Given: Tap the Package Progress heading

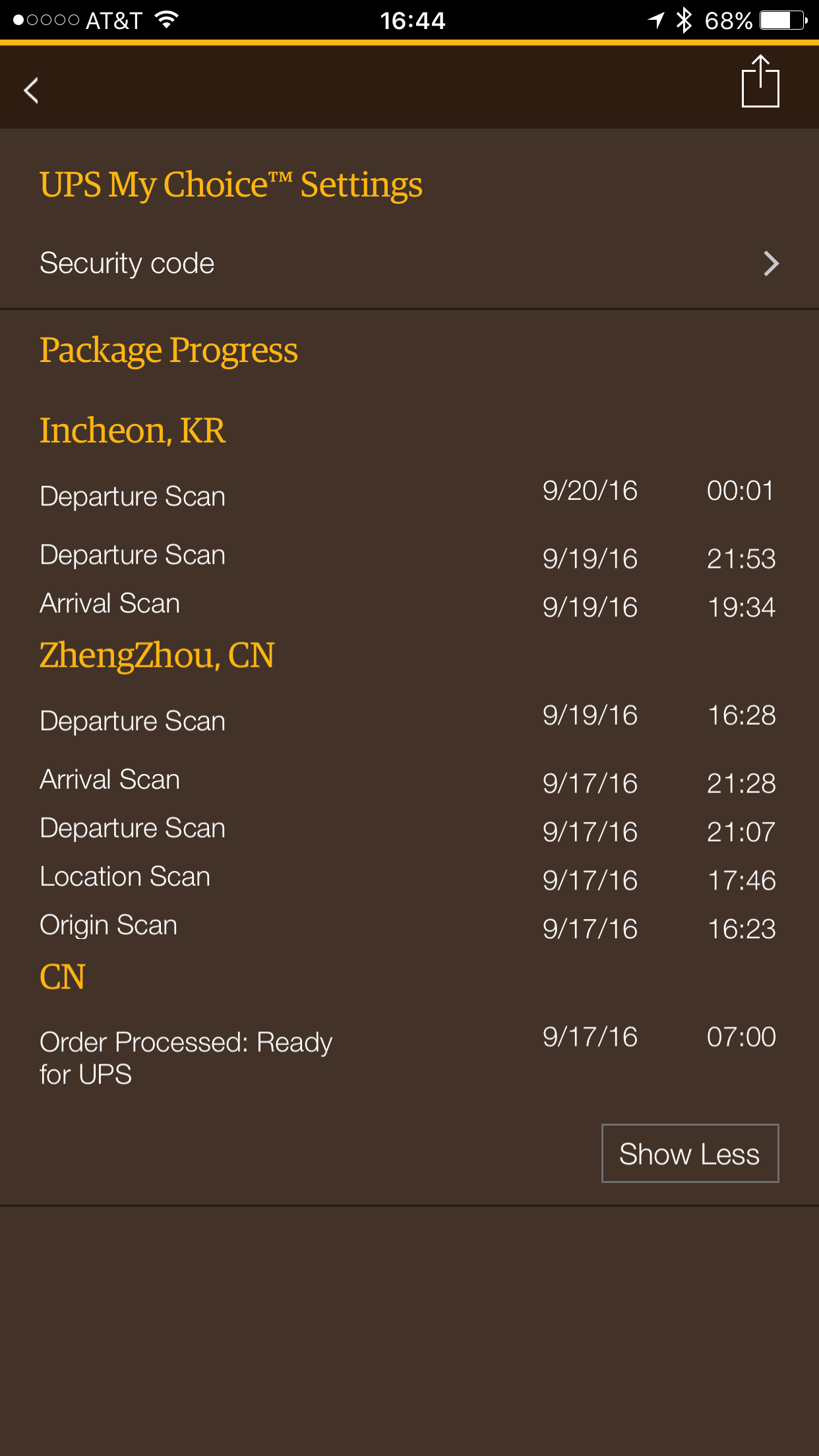Looking at the screenshot, I should (x=169, y=350).
